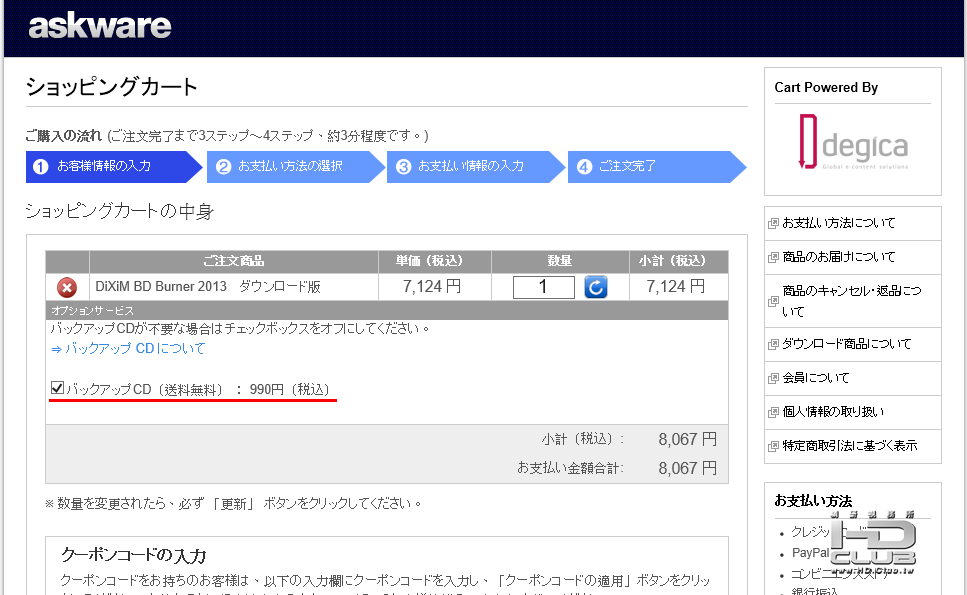Select step 2 お支払い方法の選択
Image resolution: width=967 pixels, height=595 pixels.
pyautogui.click(x=295, y=166)
